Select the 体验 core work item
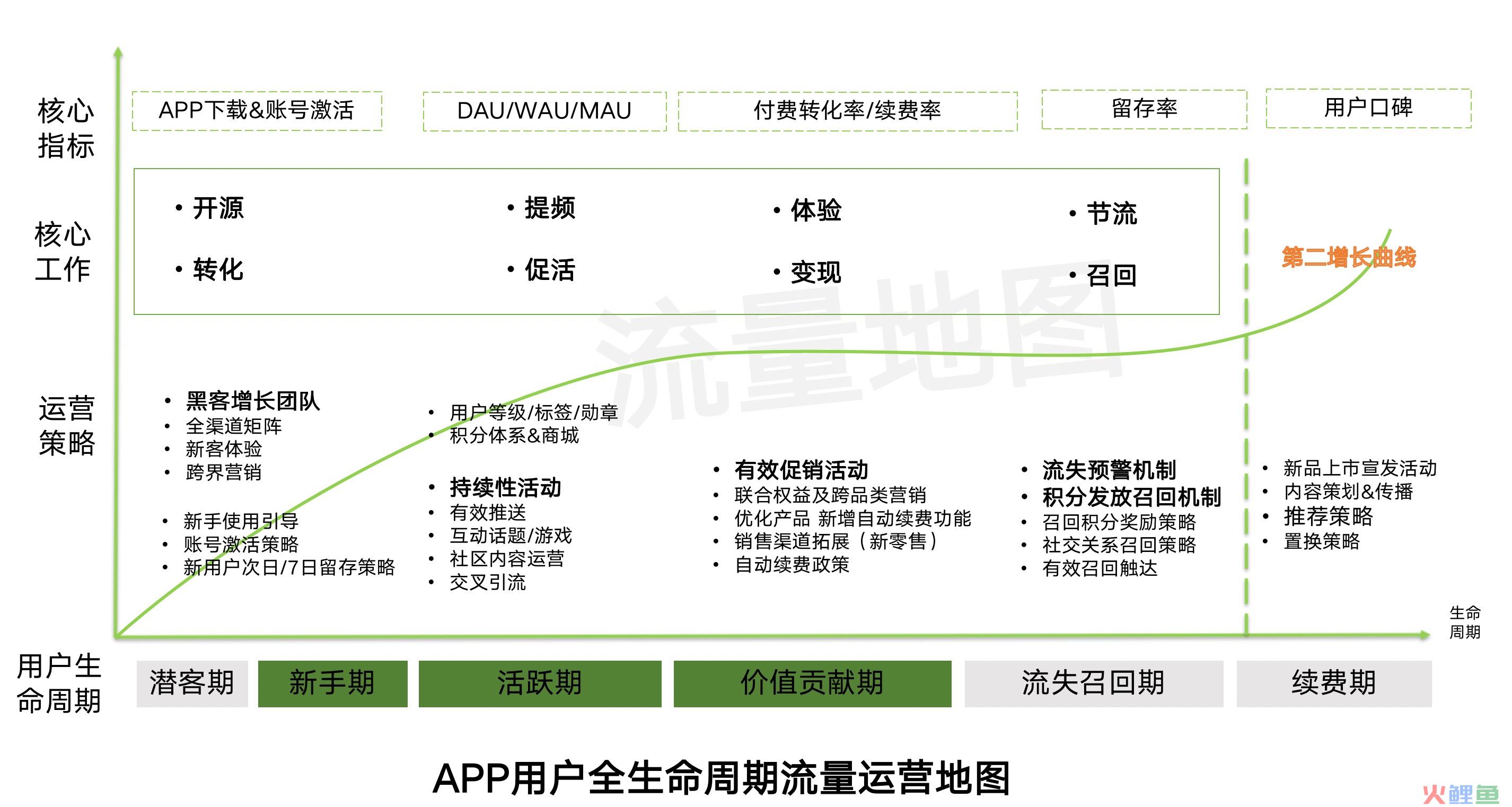This screenshot has height=807, width=1512. coord(816,210)
